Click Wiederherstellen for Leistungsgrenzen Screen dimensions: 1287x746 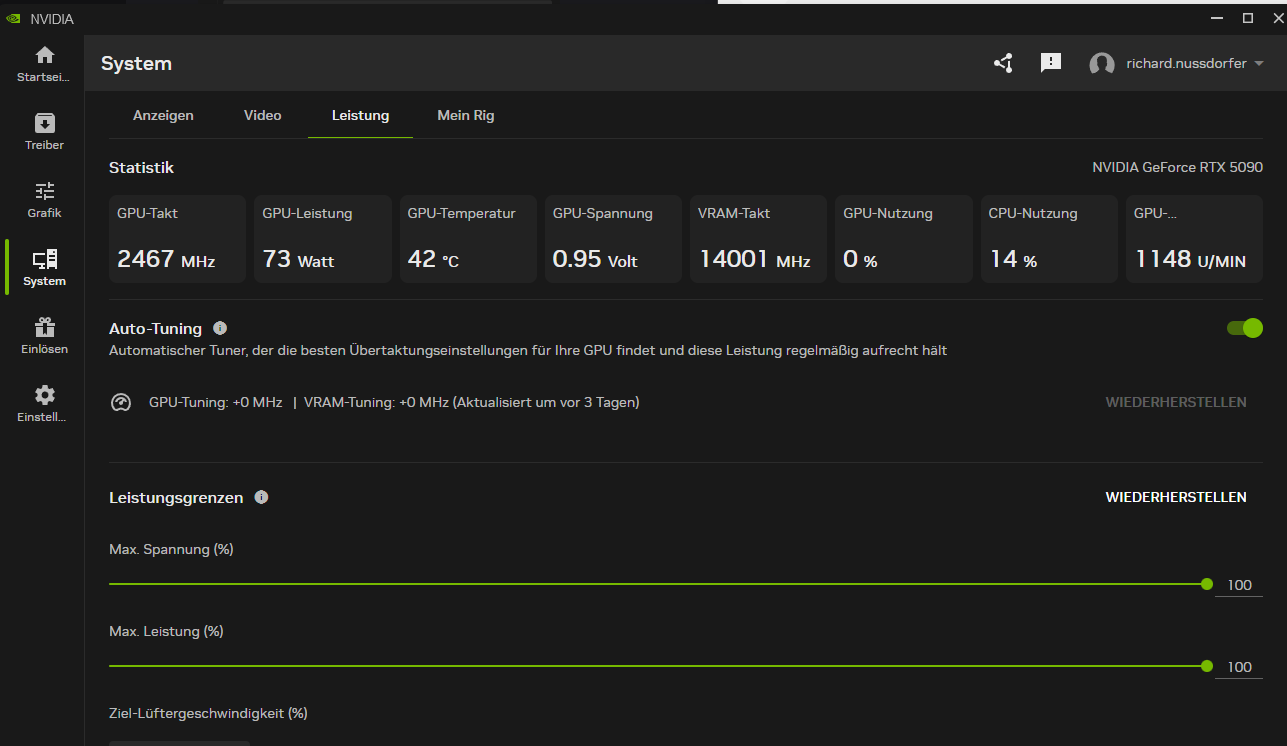click(x=1176, y=497)
